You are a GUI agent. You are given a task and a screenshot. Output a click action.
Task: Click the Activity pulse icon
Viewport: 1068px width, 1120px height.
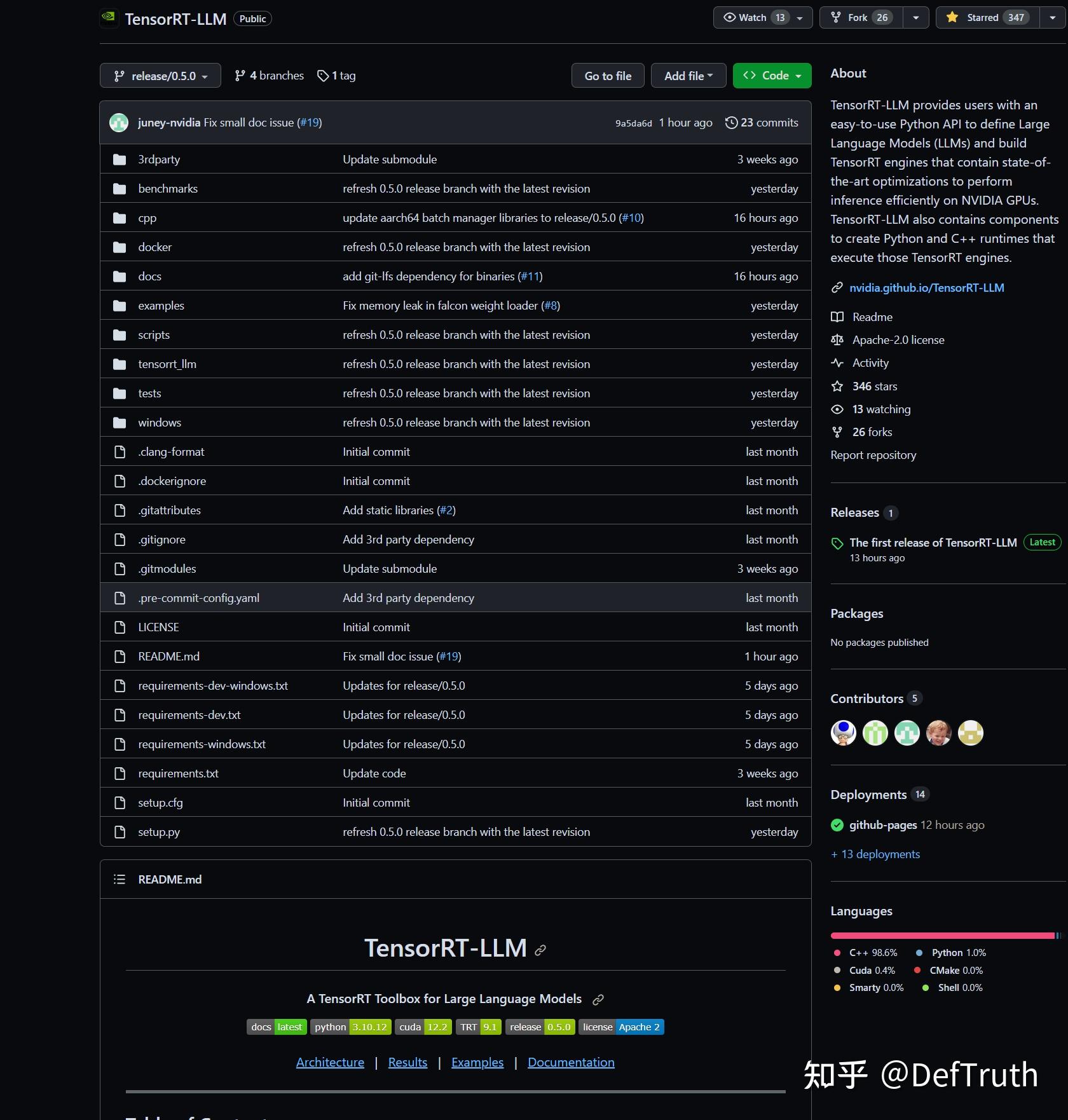837,363
